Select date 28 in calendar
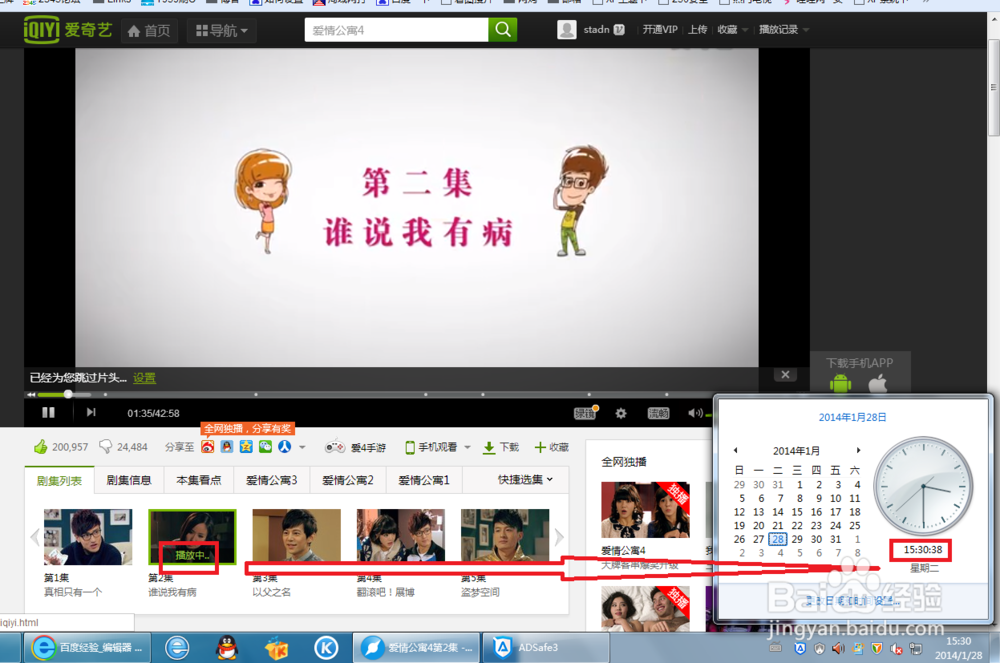Viewport: 1000px width, 663px height. click(777, 539)
